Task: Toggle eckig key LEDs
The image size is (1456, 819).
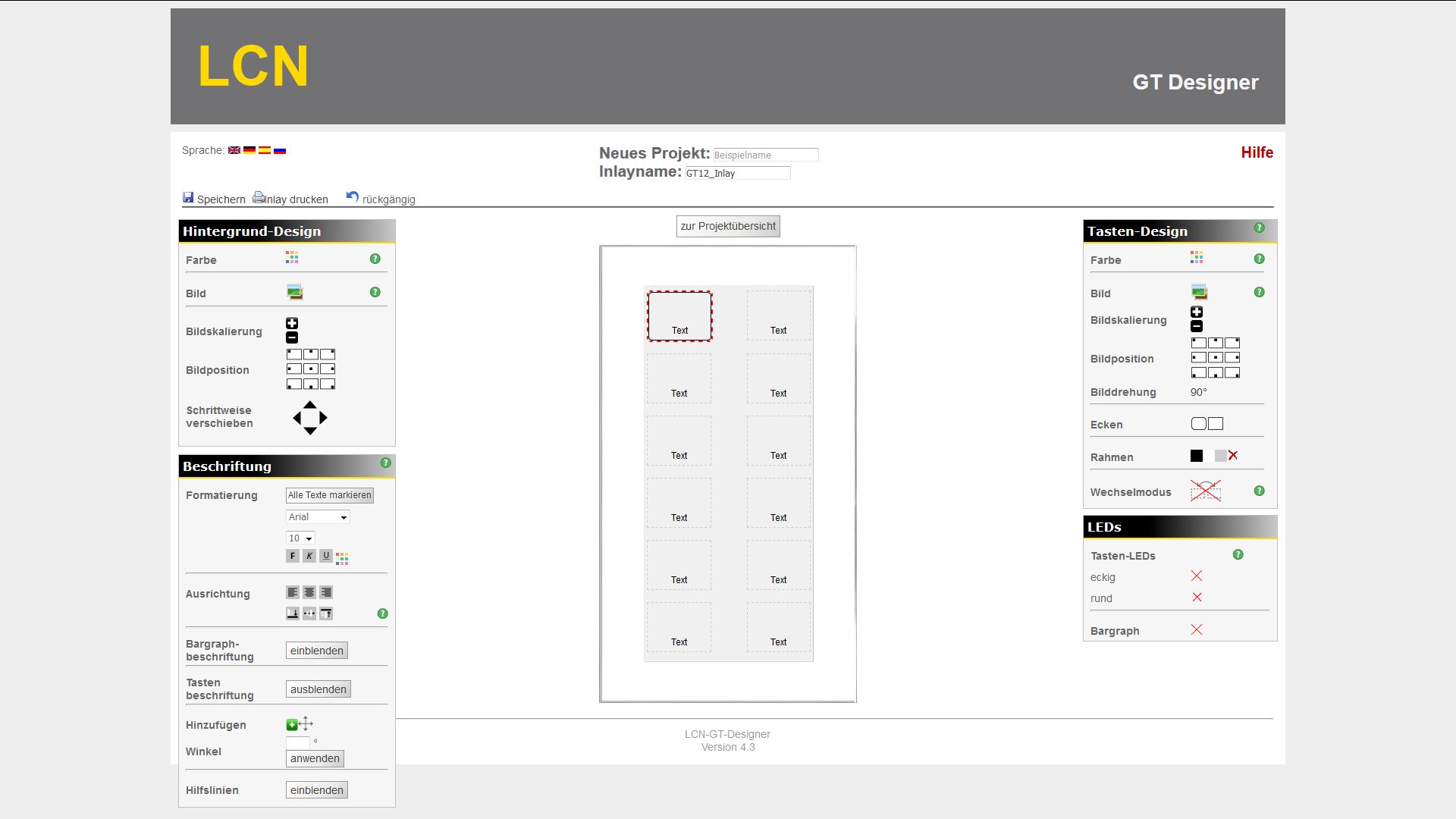Action: pyautogui.click(x=1197, y=576)
